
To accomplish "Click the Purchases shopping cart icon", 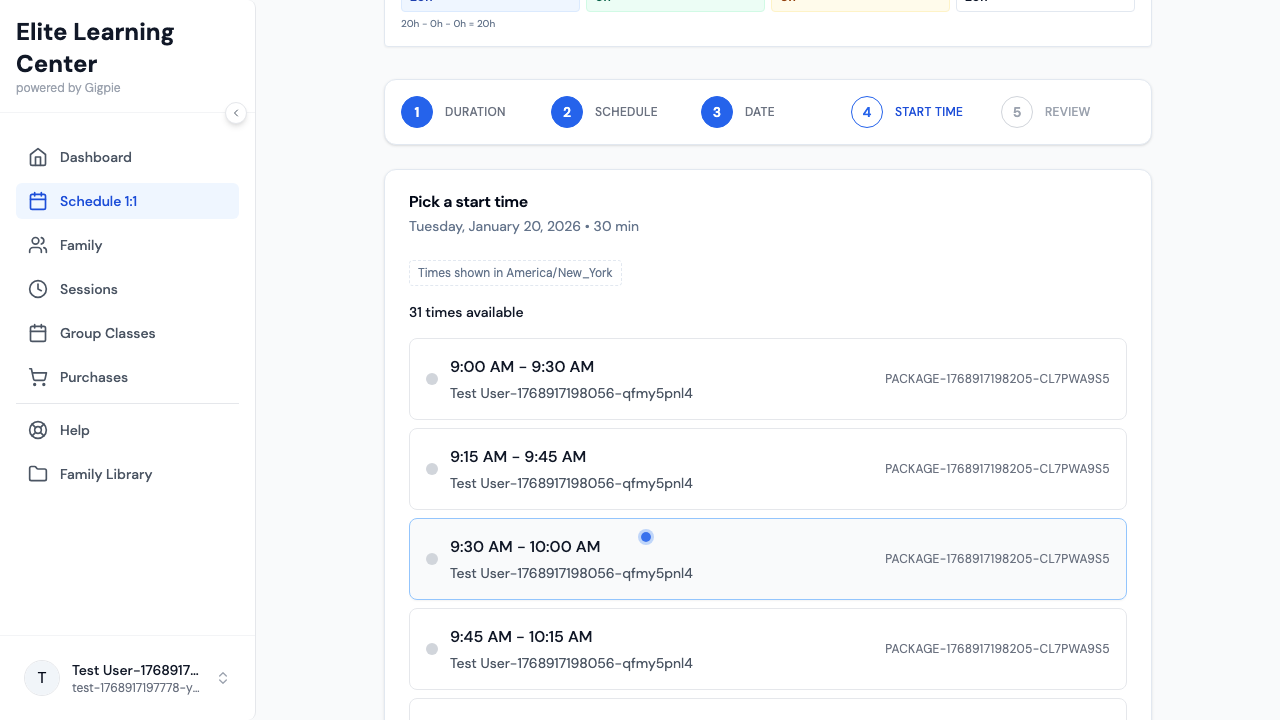I will tap(38, 377).
